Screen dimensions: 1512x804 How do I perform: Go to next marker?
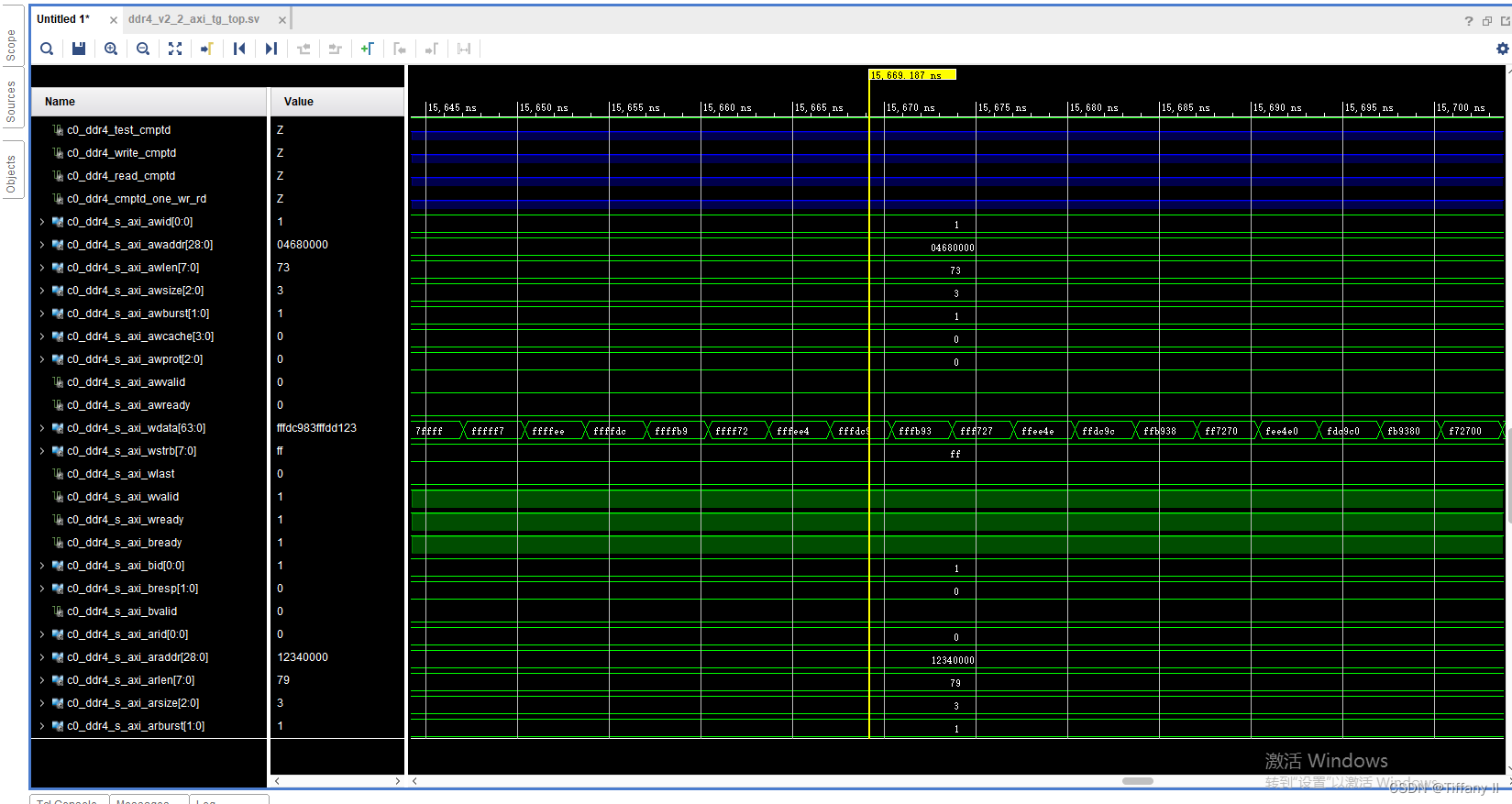click(x=432, y=49)
